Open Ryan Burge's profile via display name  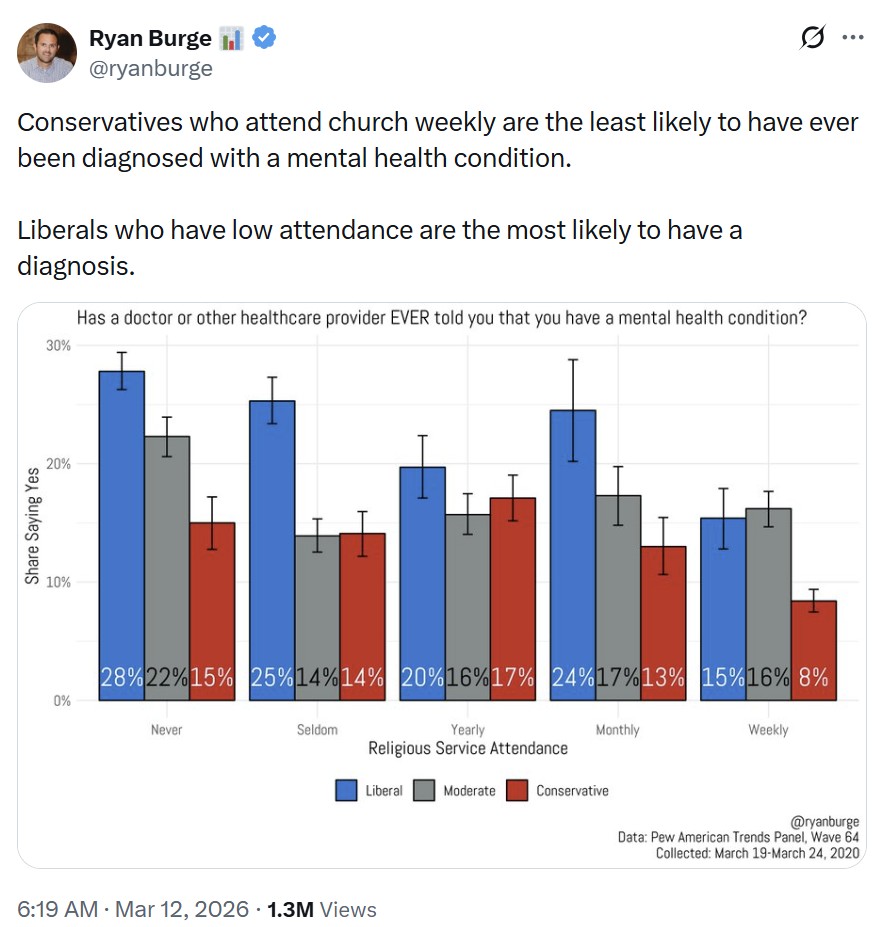click(x=147, y=38)
